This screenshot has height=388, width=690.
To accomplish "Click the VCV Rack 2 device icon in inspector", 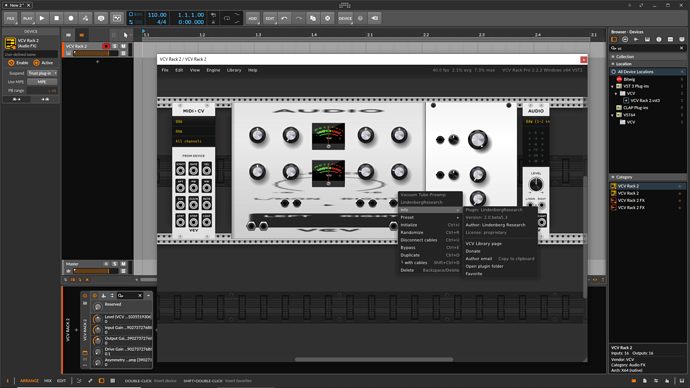I will [x=10, y=43].
